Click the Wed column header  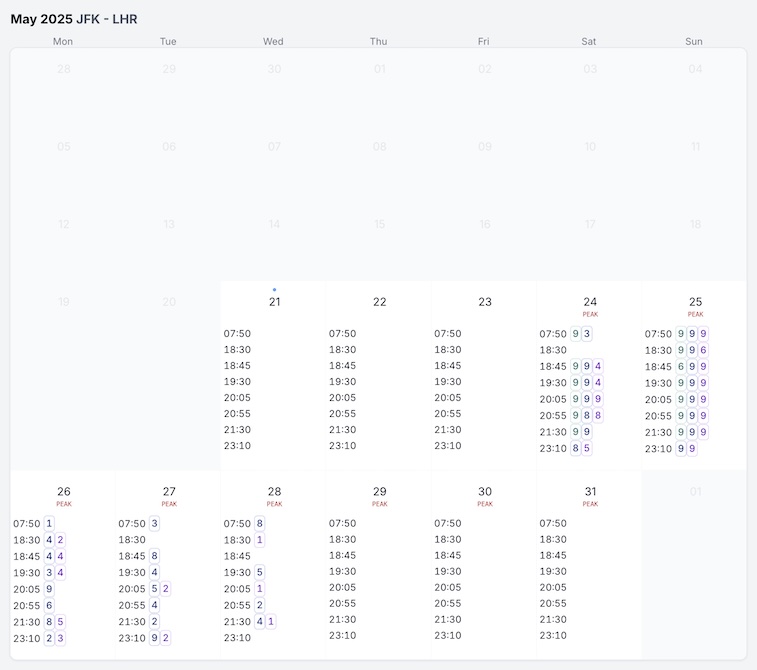pyautogui.click(x=273, y=42)
